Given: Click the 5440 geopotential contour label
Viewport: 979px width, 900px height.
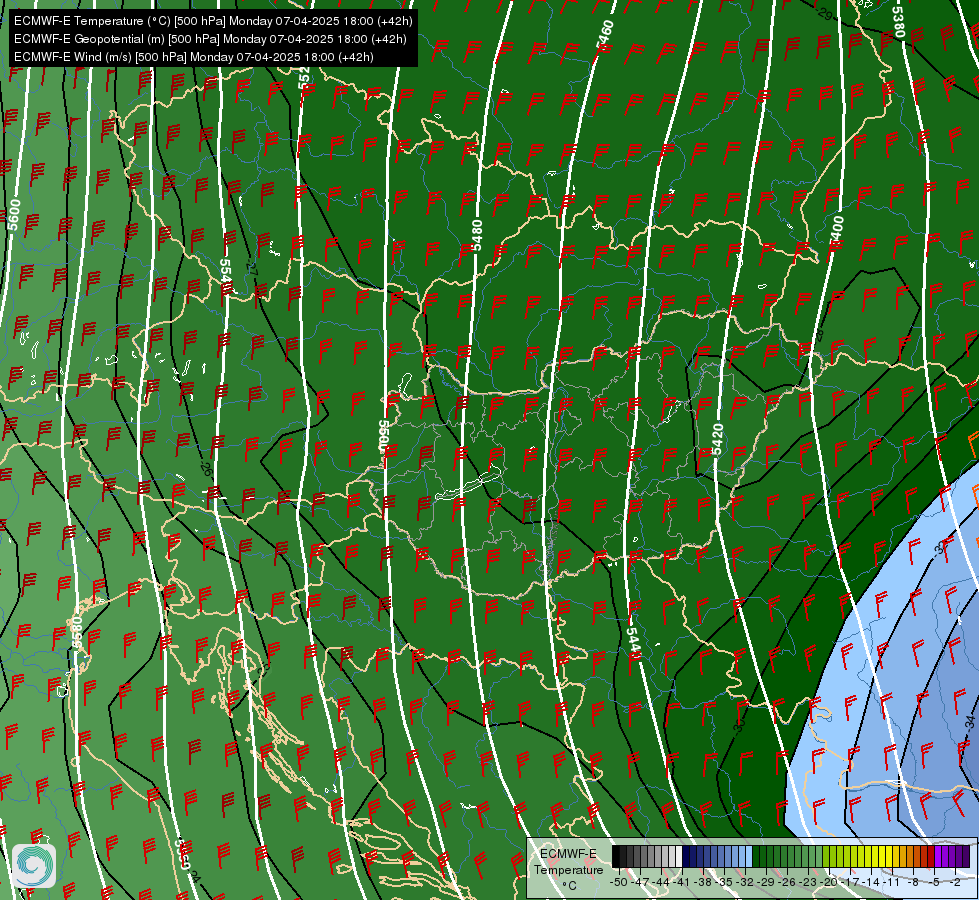Looking at the screenshot, I should pos(633,644).
